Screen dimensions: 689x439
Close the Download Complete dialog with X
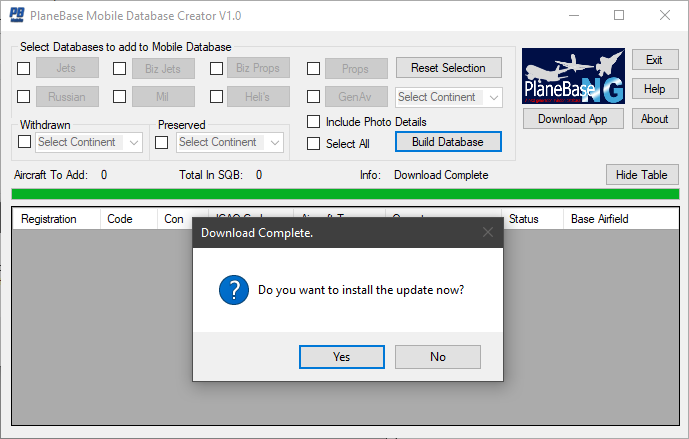[487, 233]
